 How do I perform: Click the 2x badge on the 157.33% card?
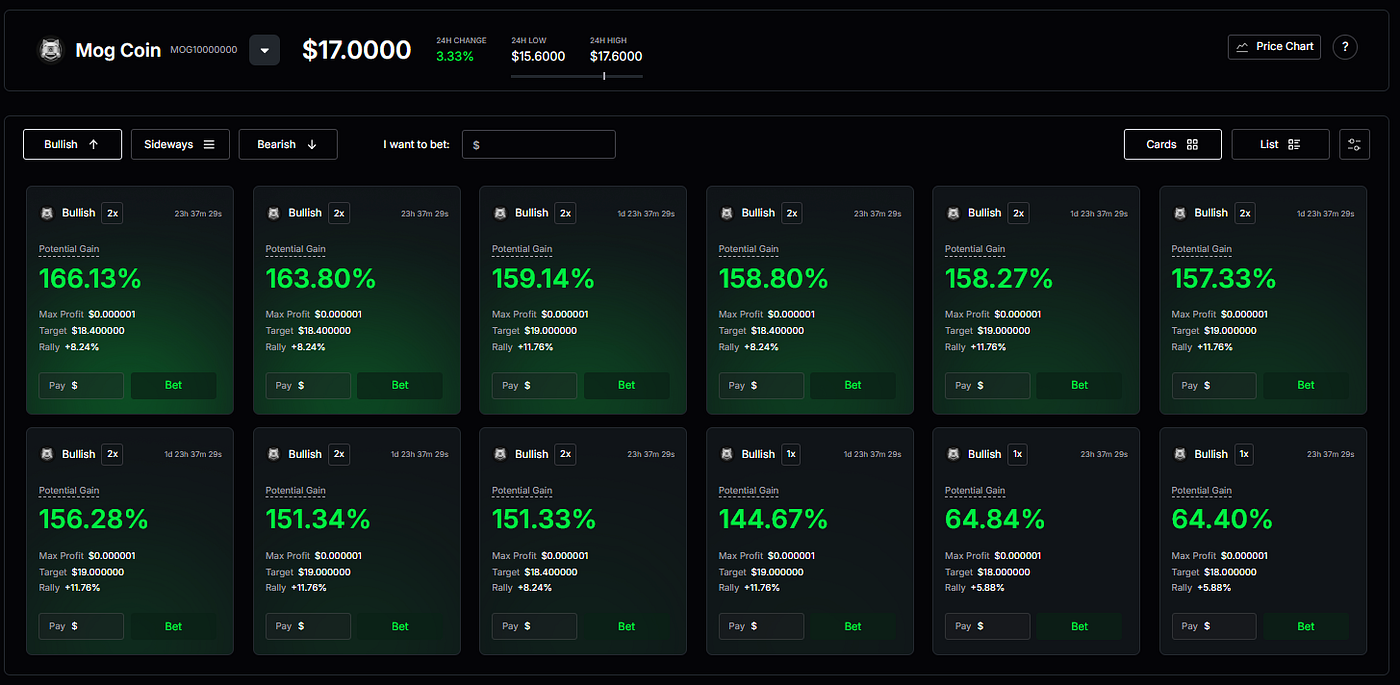coord(1245,213)
